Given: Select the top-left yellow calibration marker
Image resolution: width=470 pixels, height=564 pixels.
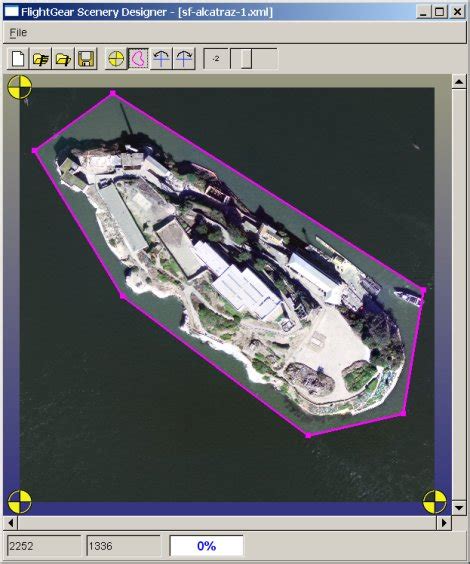Looking at the screenshot, I should click(x=20, y=87).
